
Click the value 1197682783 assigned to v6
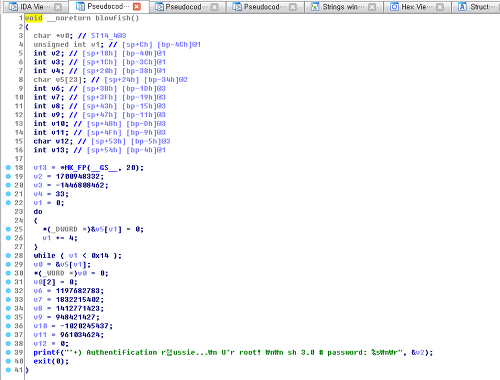tap(79, 291)
